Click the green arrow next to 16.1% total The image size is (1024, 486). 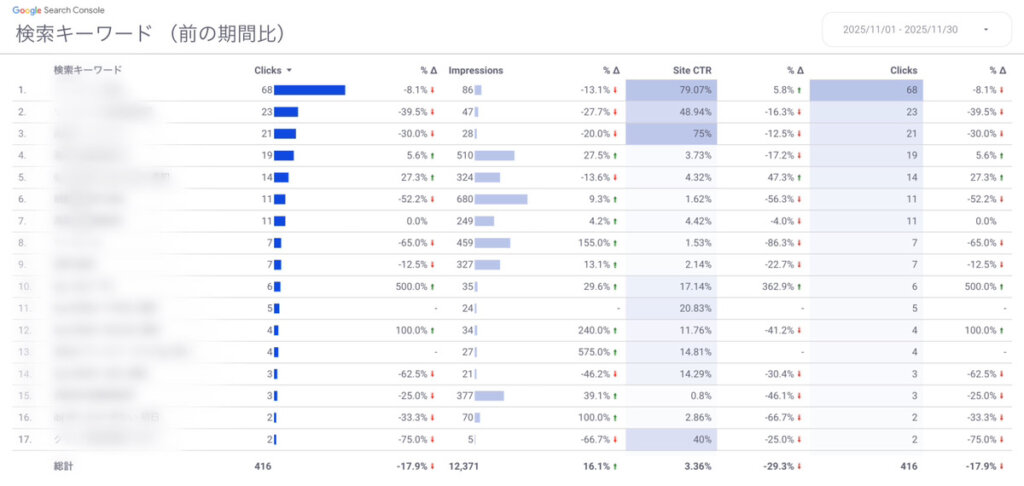point(616,466)
